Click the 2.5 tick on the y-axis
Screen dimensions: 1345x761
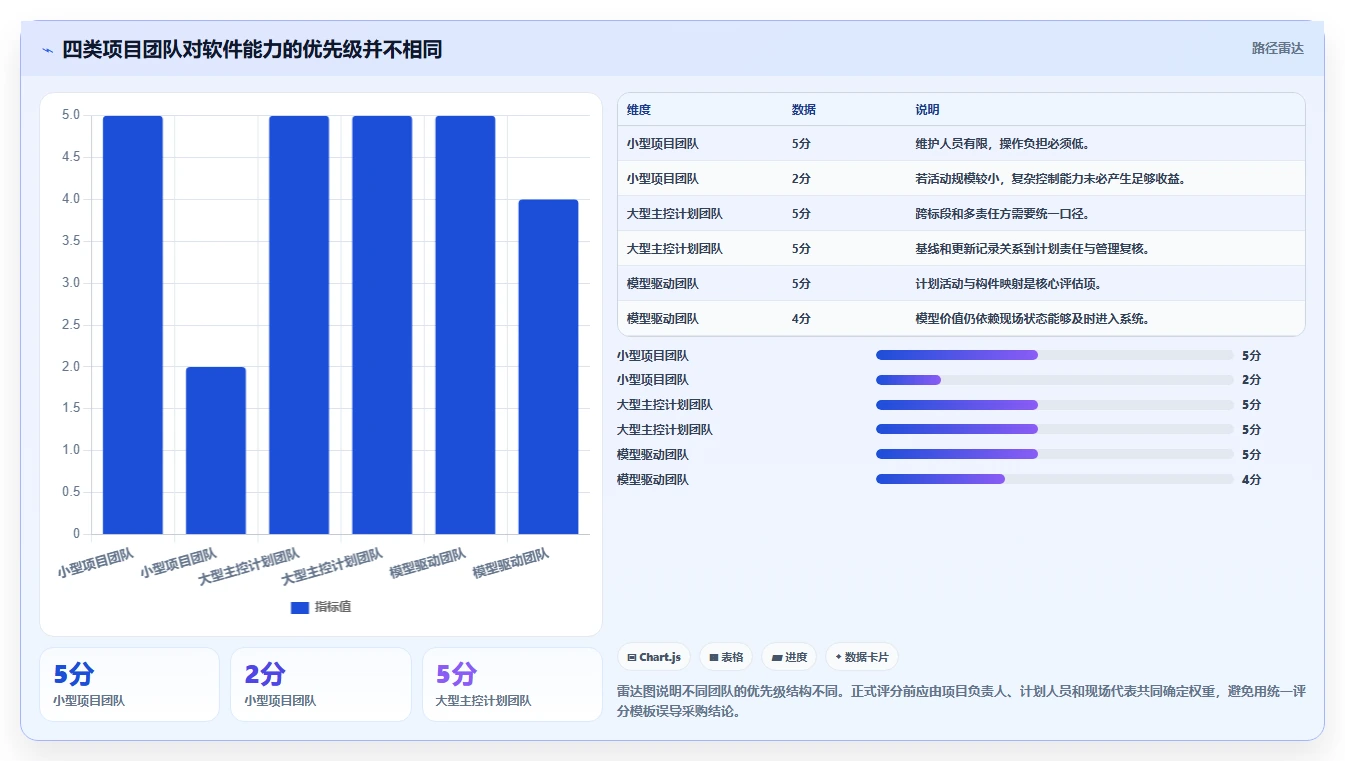[70, 325]
